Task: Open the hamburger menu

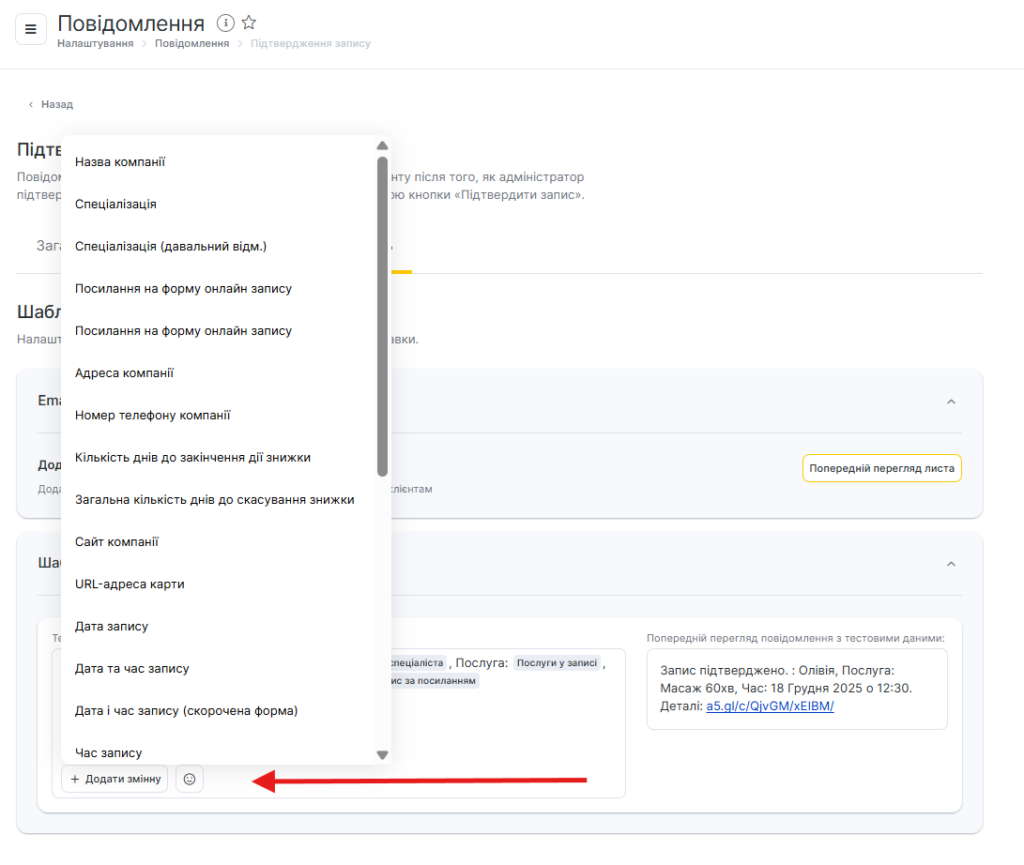Action: (x=30, y=29)
